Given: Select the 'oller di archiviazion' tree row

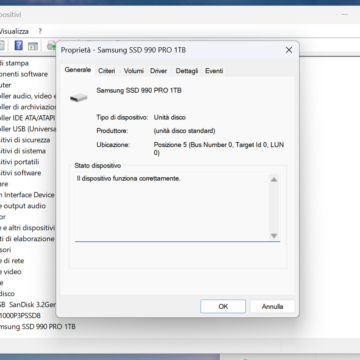Looking at the screenshot, I should (x=28, y=107).
